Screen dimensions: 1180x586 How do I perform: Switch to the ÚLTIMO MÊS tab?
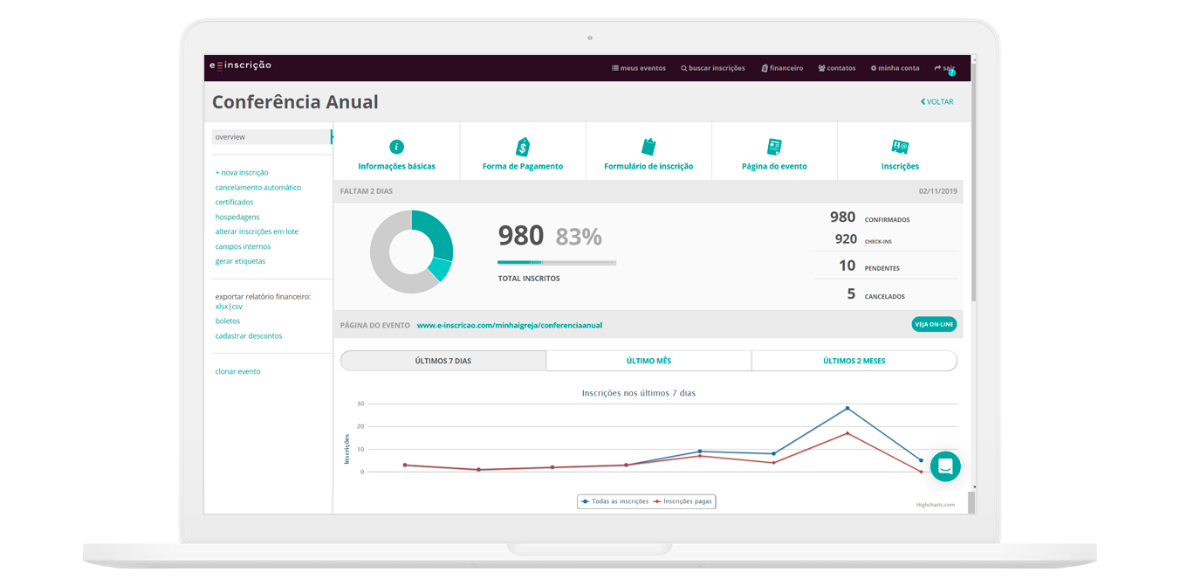[649, 360]
